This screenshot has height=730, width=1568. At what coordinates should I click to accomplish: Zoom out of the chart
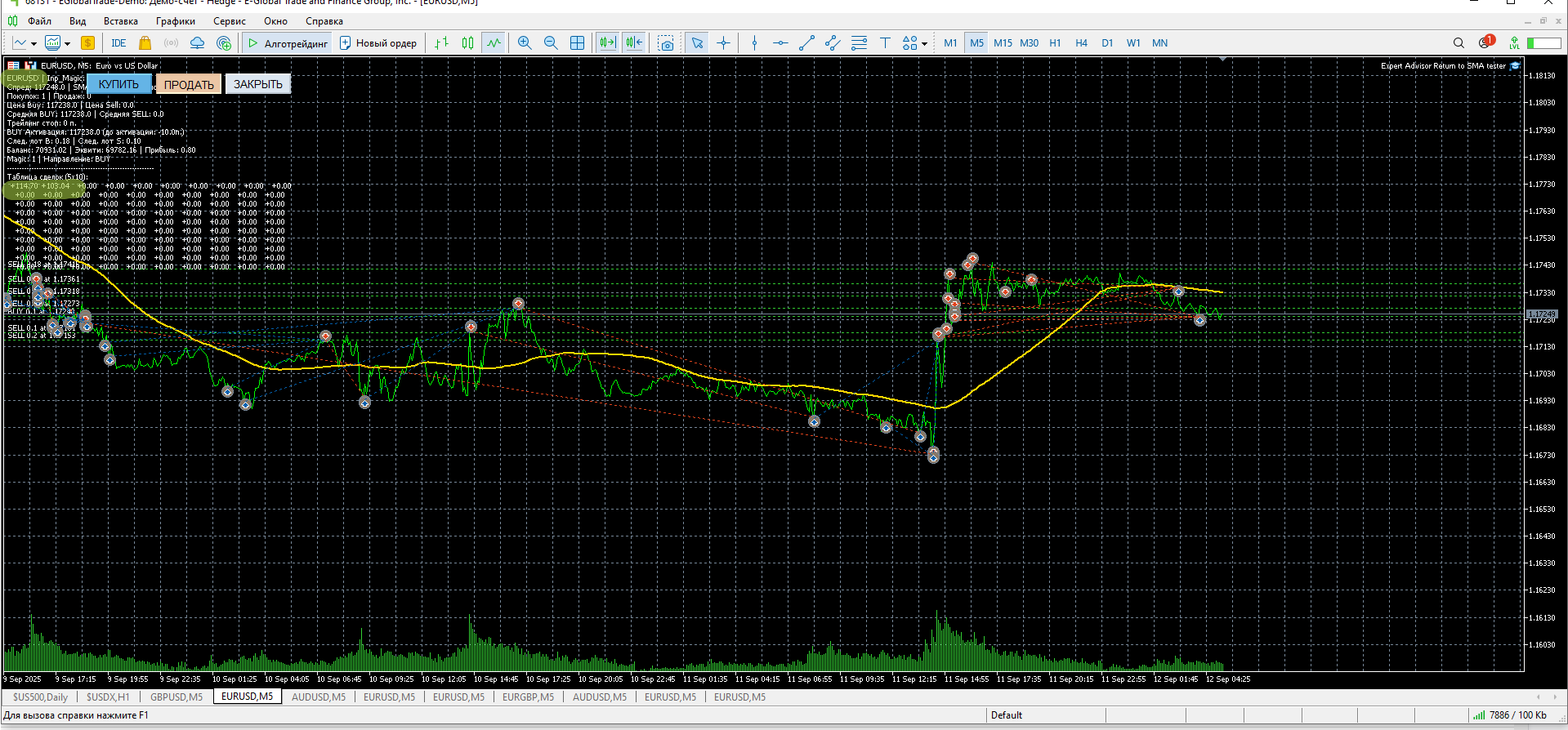[551, 43]
